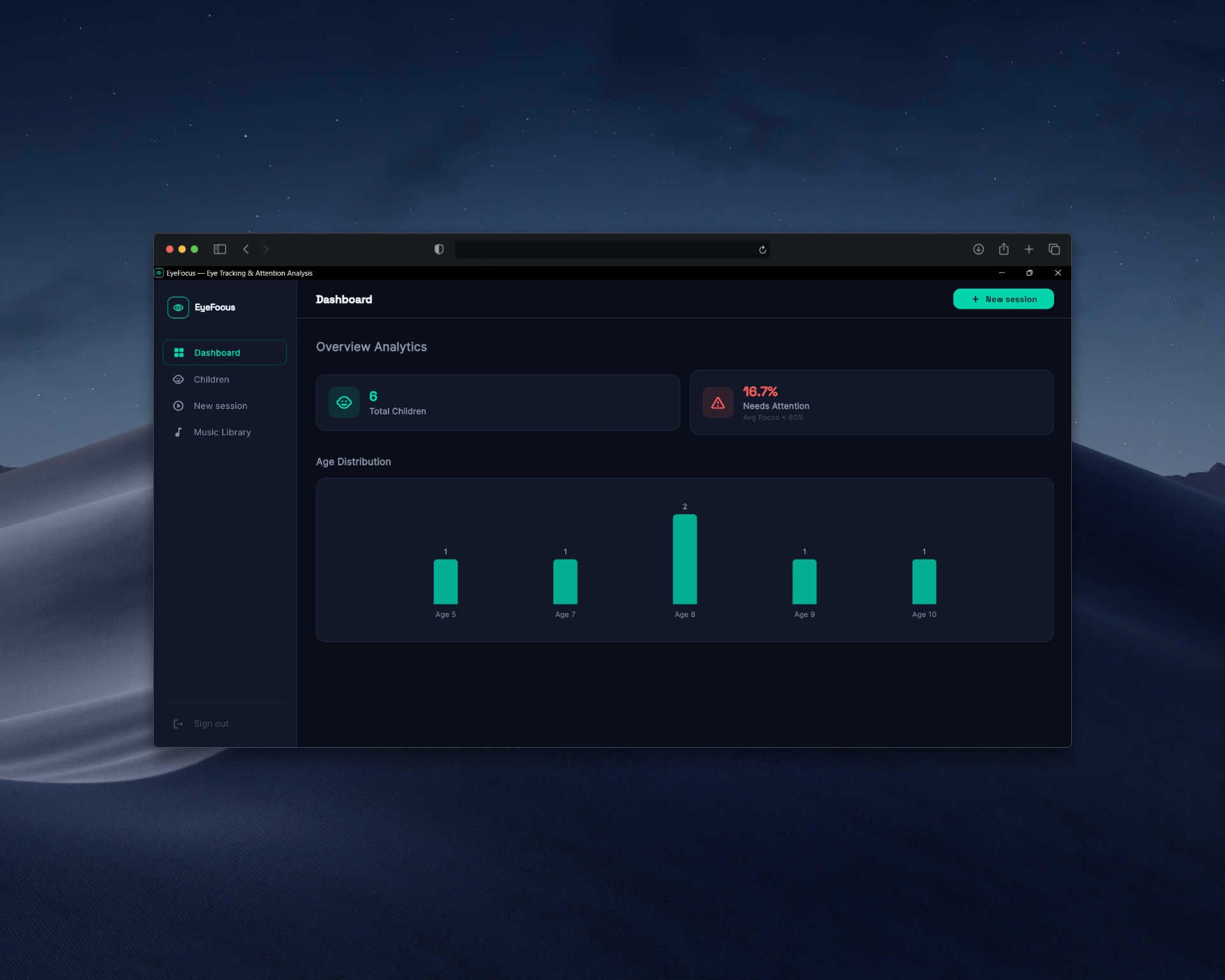Go forward with the browser forward arrow
1225x980 pixels.
(266, 249)
